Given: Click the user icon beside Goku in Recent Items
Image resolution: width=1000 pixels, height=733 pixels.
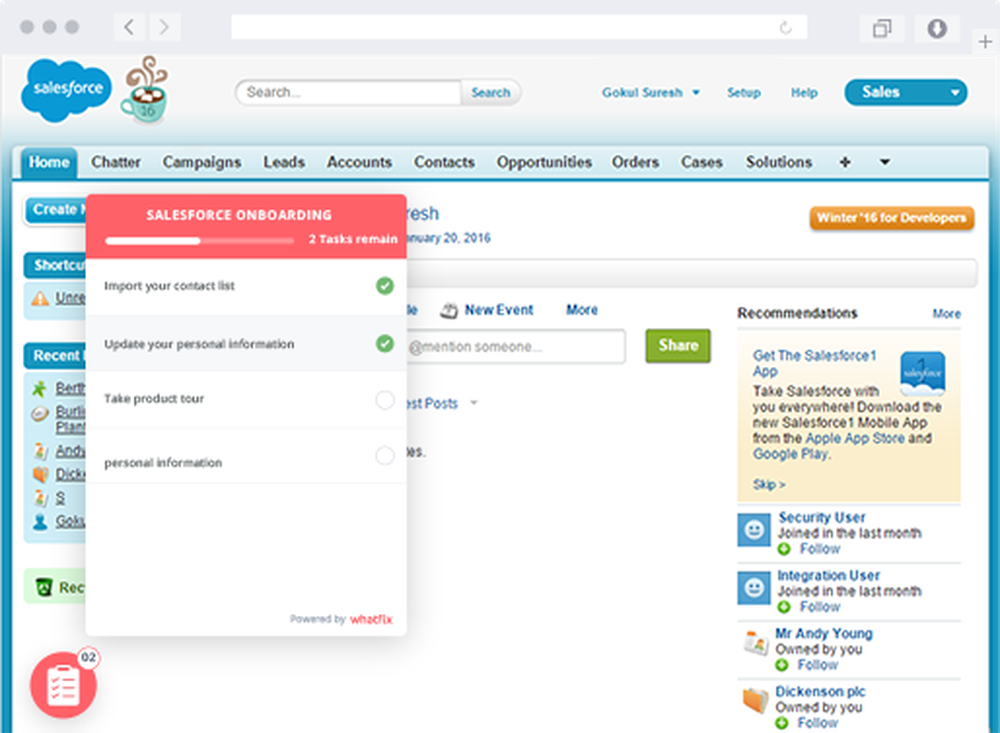Looking at the screenshot, I should (40, 522).
